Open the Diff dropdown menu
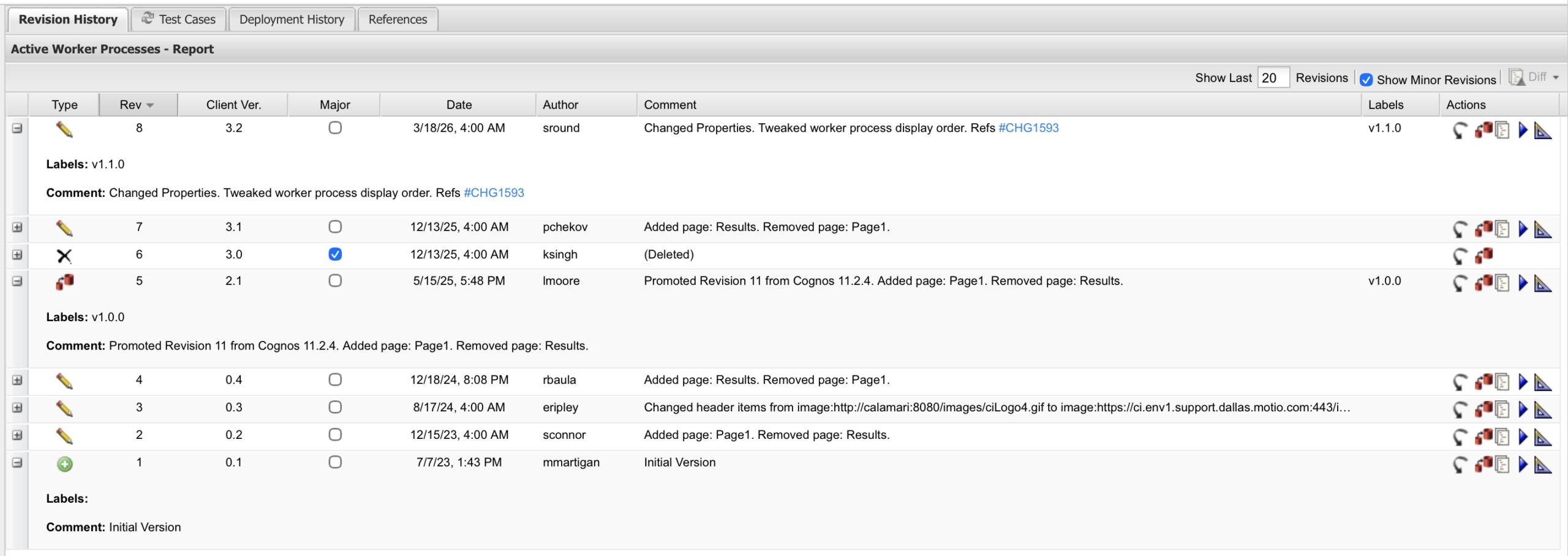1568x556 pixels. (1556, 78)
